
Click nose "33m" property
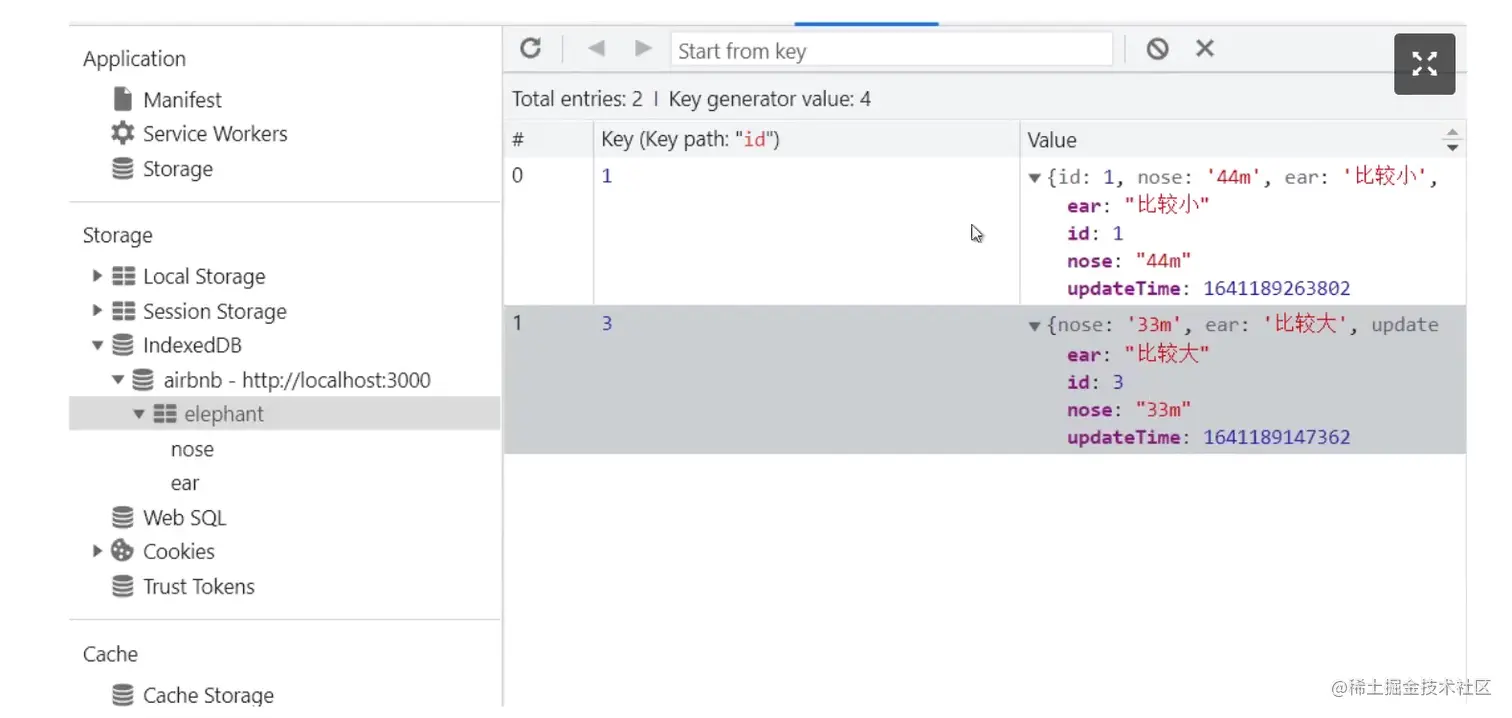point(1129,409)
